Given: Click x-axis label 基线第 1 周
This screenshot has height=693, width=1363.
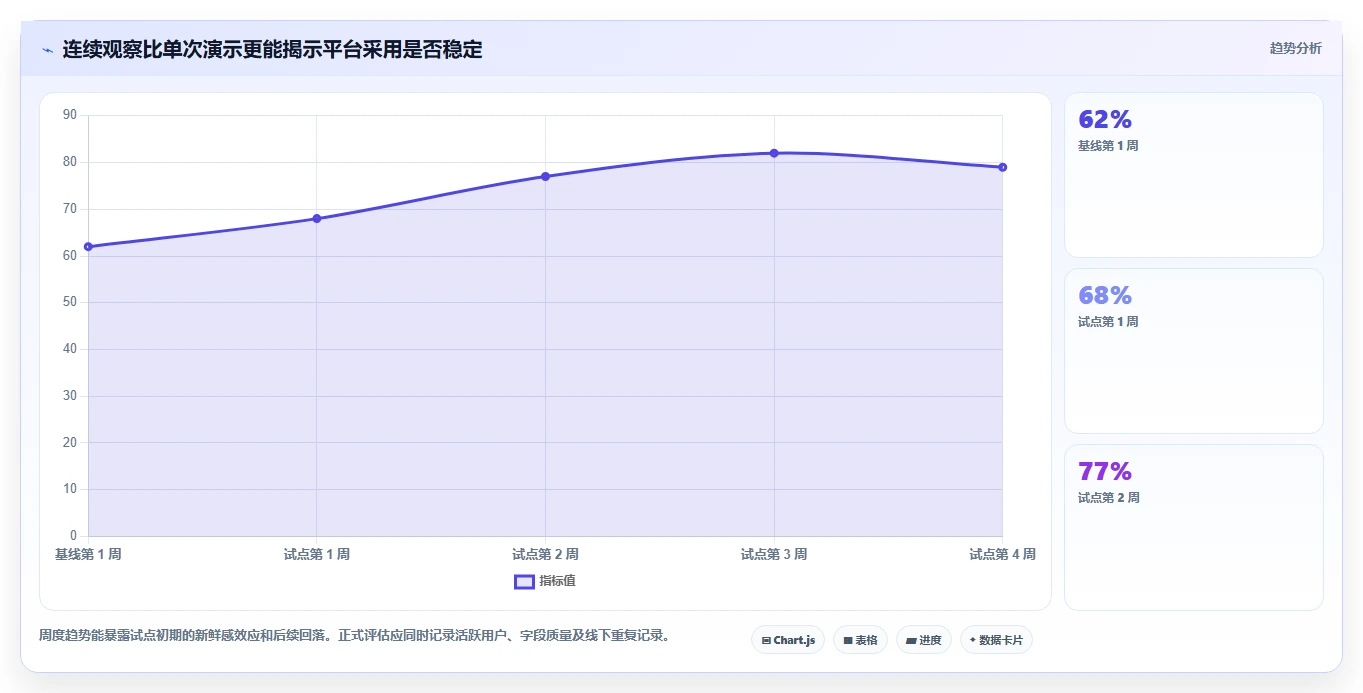Looking at the screenshot, I should pos(88,554).
